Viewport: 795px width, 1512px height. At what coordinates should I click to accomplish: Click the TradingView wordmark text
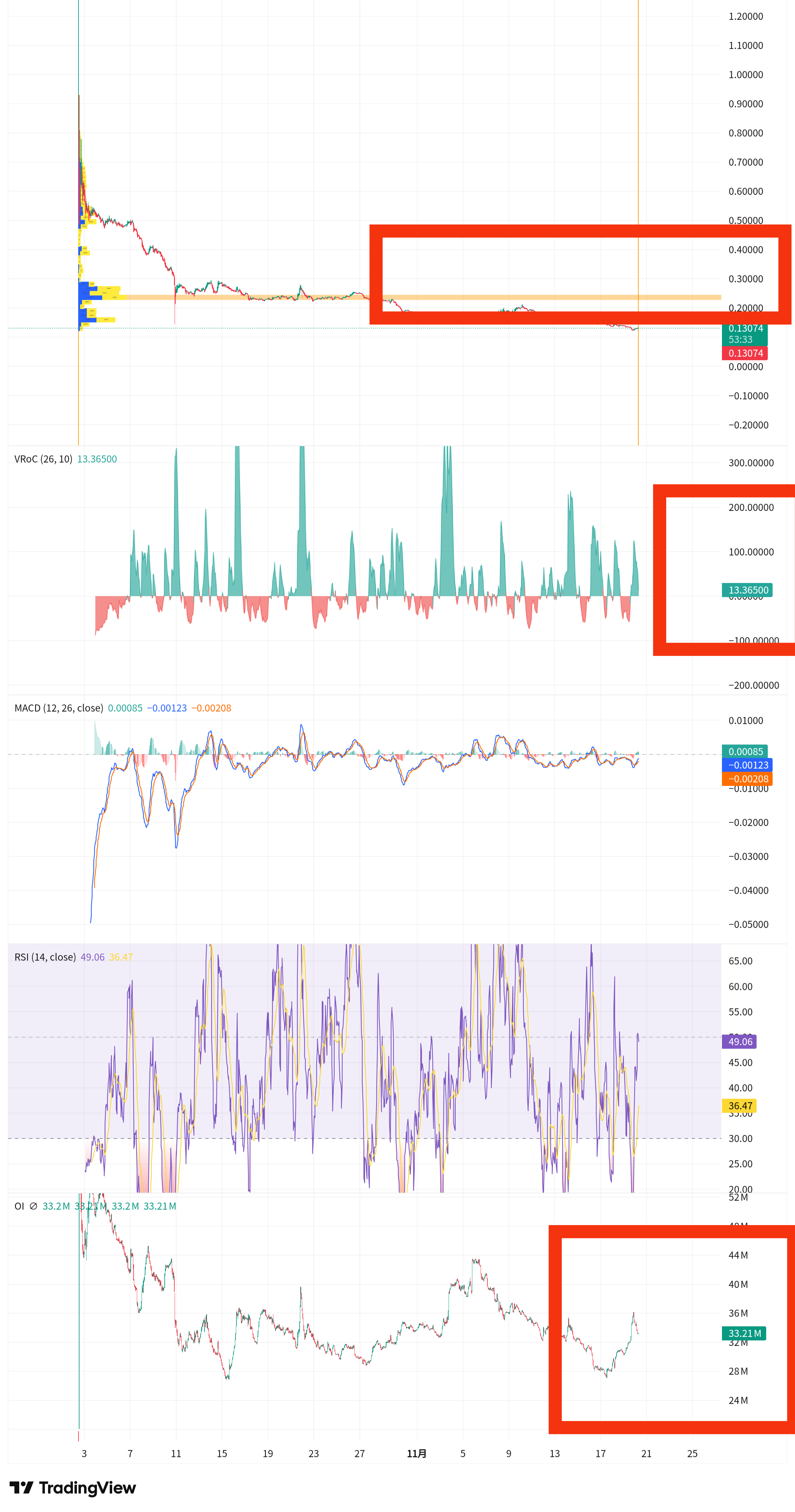coord(87,1488)
